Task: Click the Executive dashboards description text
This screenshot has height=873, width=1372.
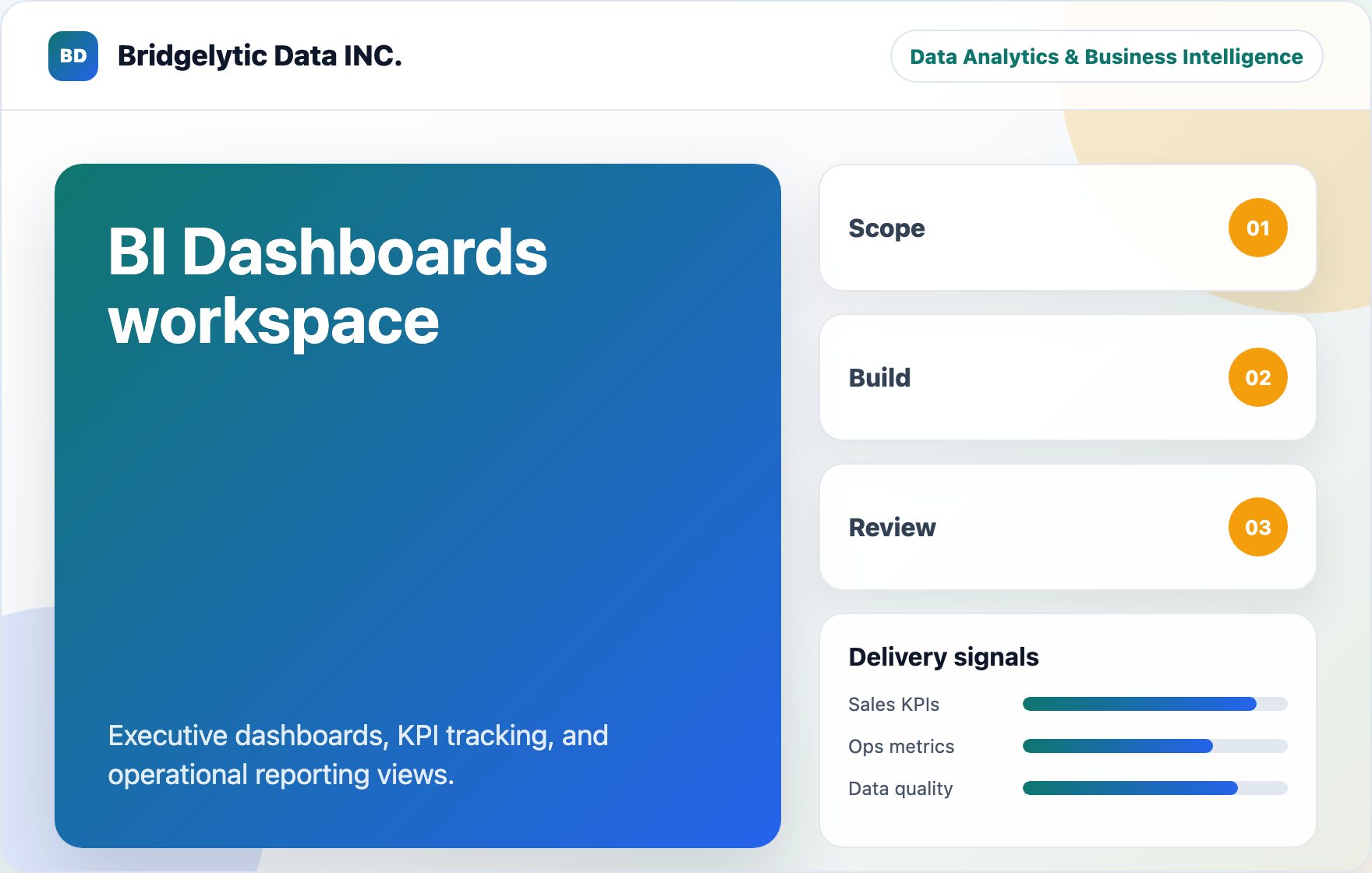Action: pyautogui.click(x=358, y=755)
